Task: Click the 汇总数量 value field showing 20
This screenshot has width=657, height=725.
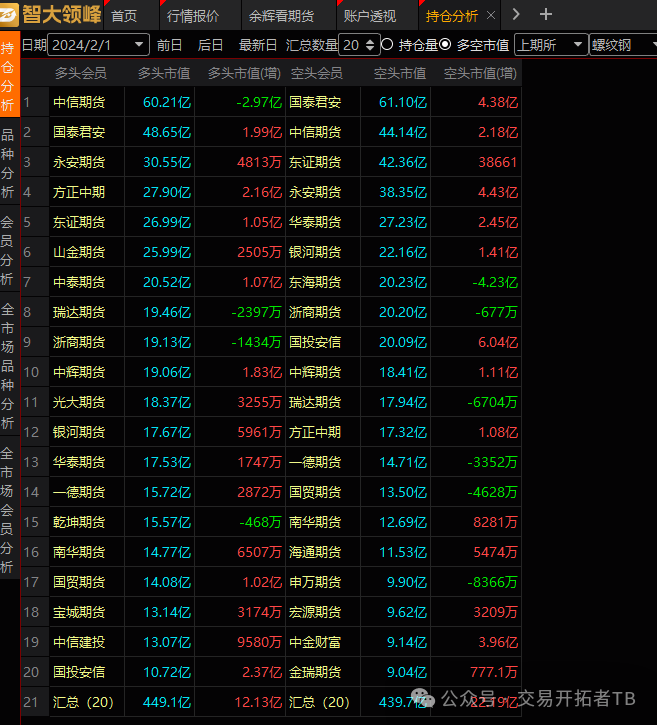Action: [352, 45]
